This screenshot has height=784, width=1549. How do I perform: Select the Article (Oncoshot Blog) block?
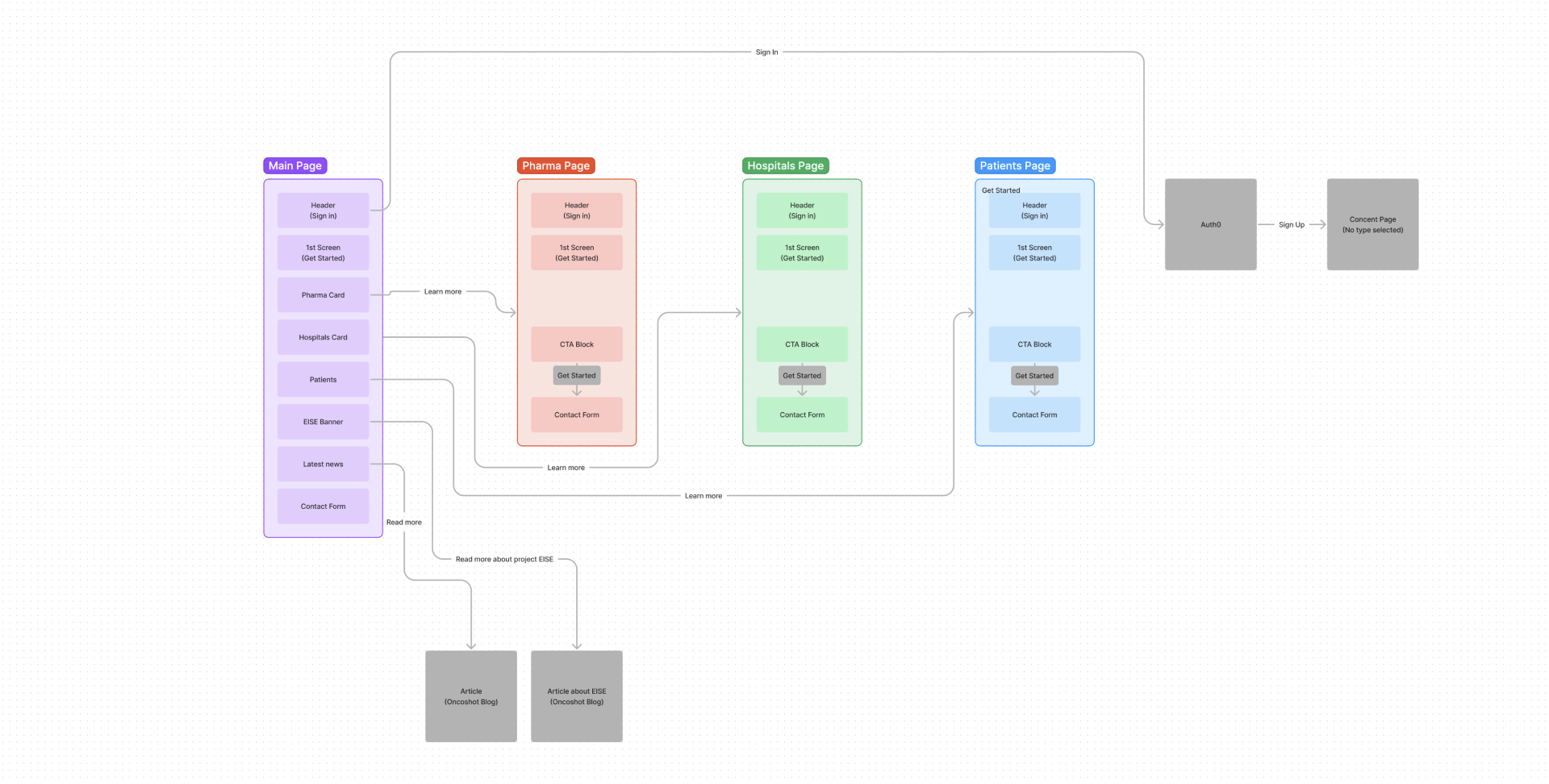click(x=471, y=696)
